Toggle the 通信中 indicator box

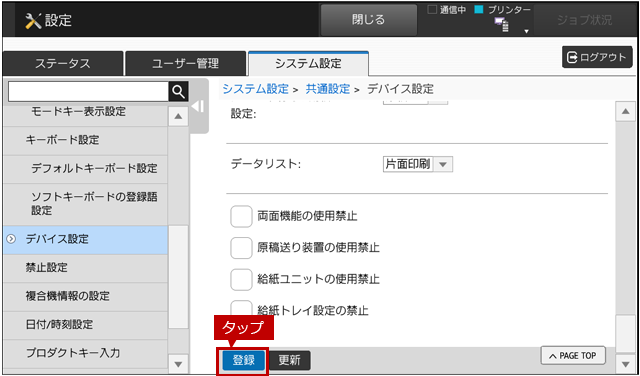pos(432,10)
